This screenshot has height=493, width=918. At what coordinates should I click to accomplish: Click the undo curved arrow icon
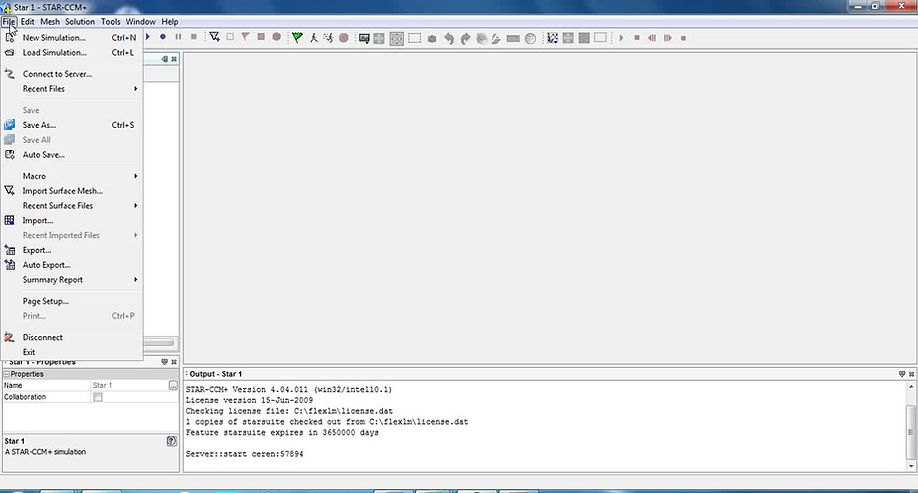click(x=448, y=39)
